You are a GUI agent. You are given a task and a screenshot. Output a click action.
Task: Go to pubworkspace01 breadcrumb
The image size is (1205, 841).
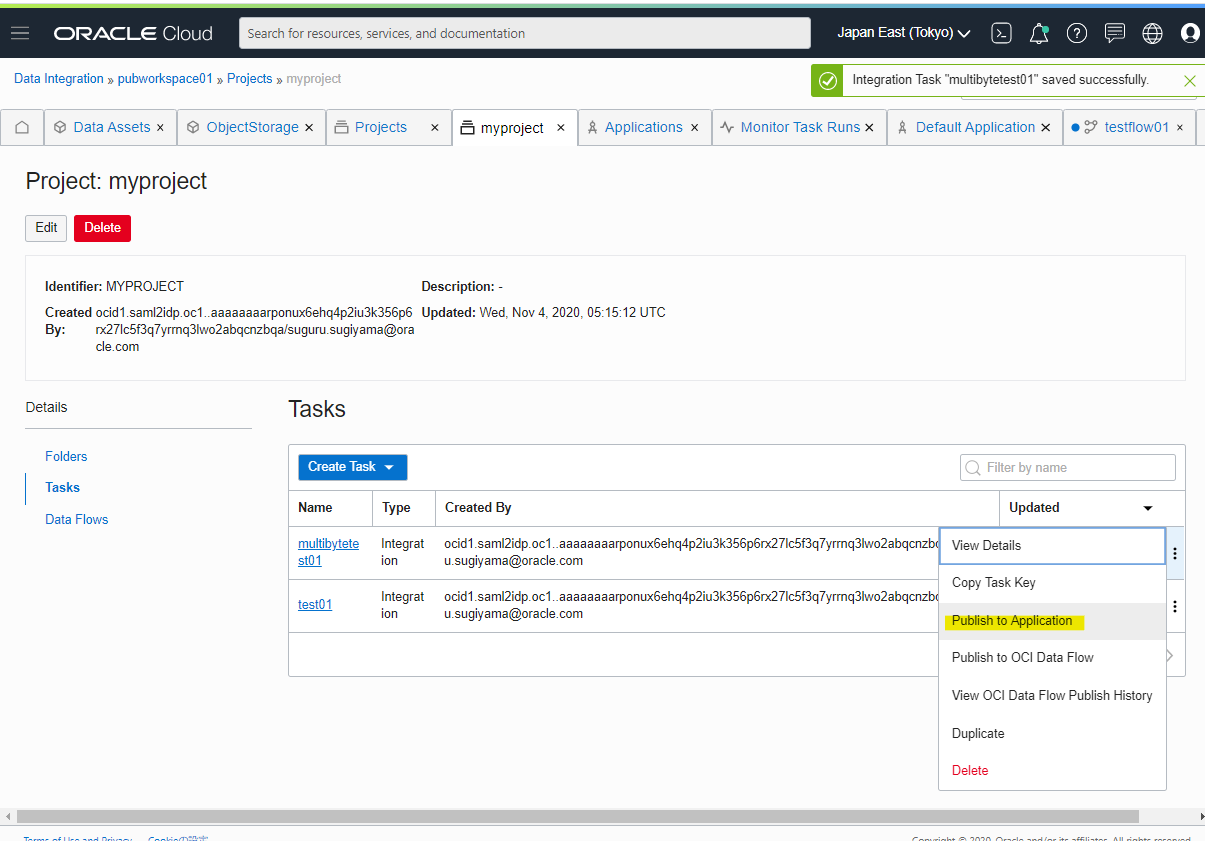(165, 79)
